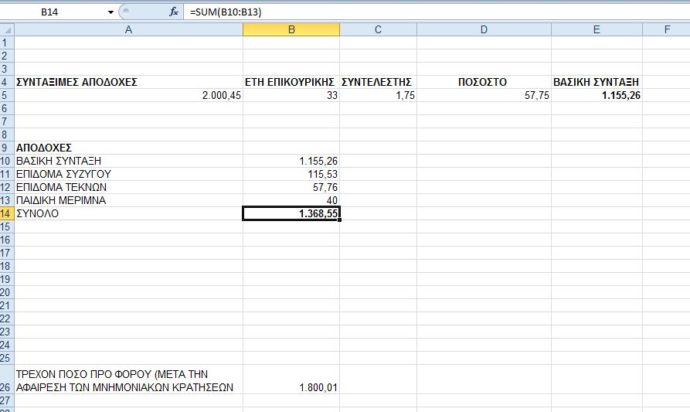Image resolution: width=690 pixels, height=412 pixels.
Task: Click the Insert Function fx icon
Action: click(x=174, y=12)
